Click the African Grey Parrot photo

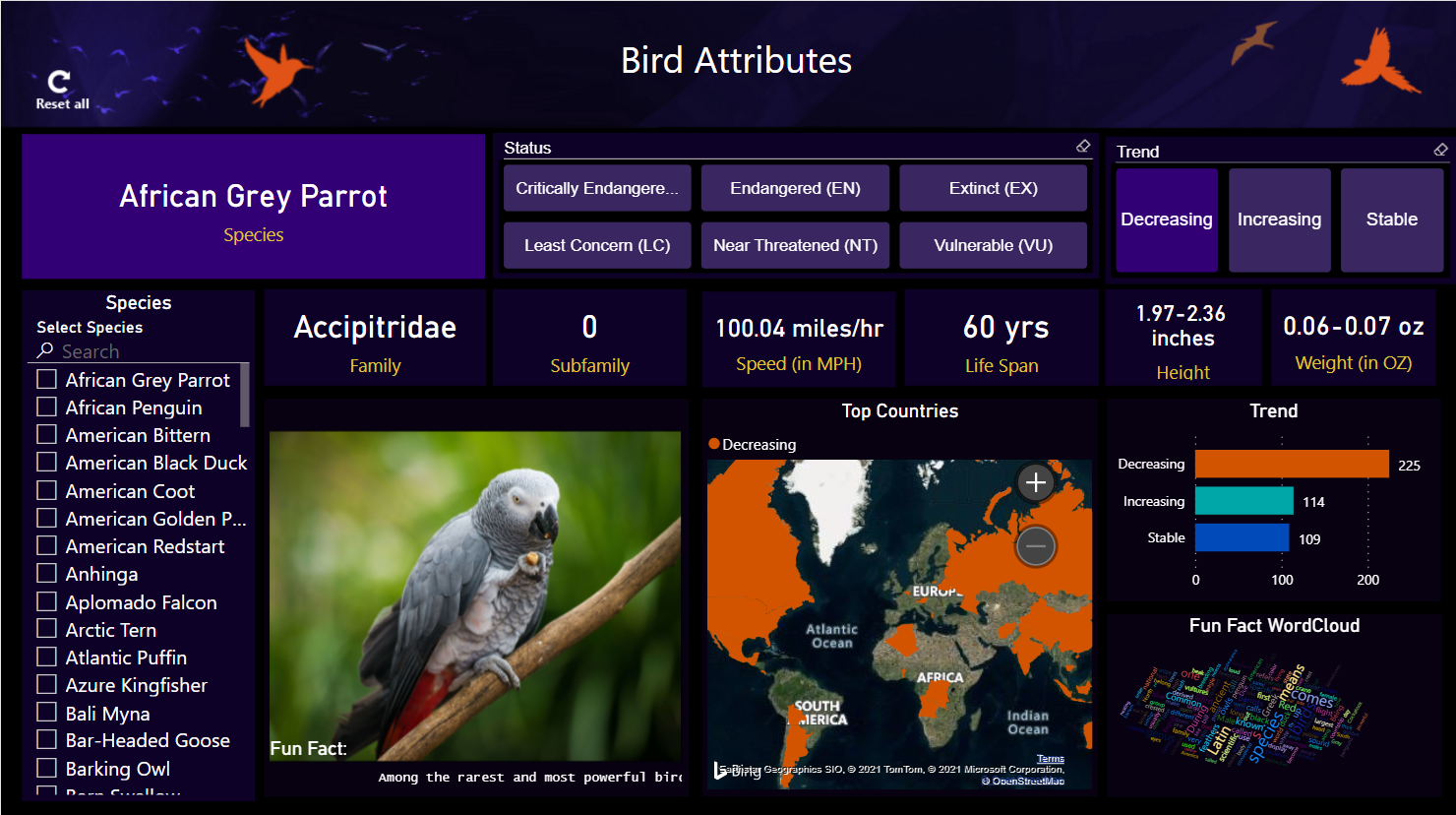475,595
